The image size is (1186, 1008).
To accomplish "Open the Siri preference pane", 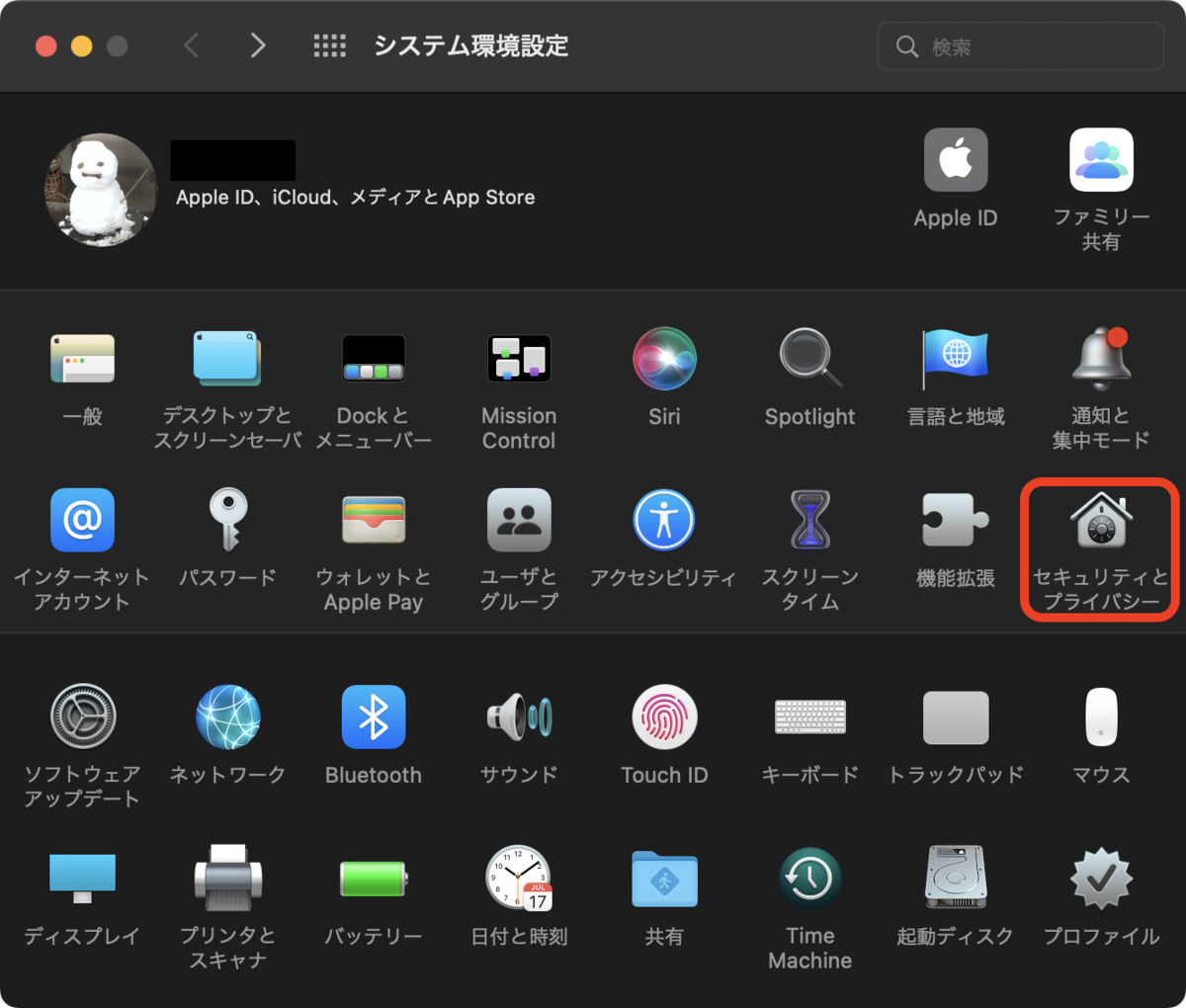I will point(664,358).
